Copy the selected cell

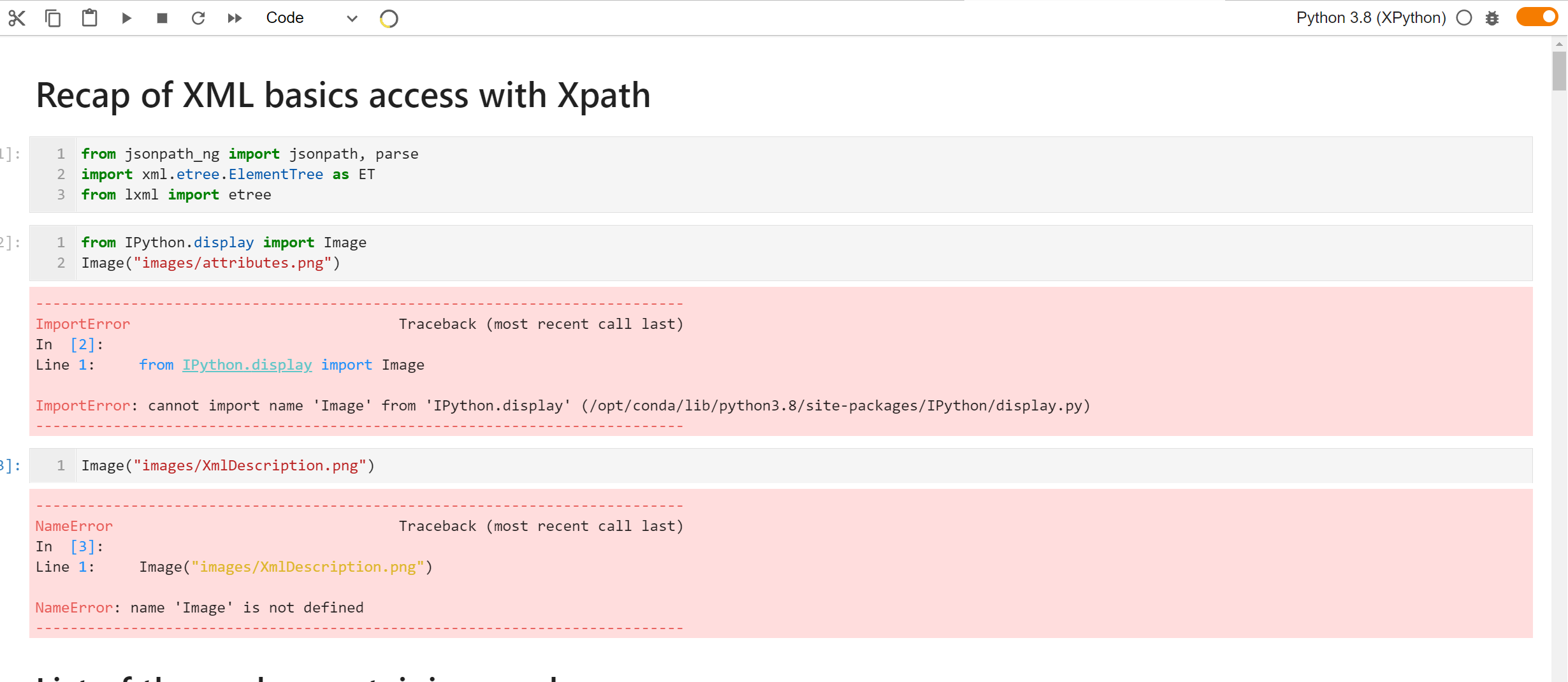click(x=53, y=18)
